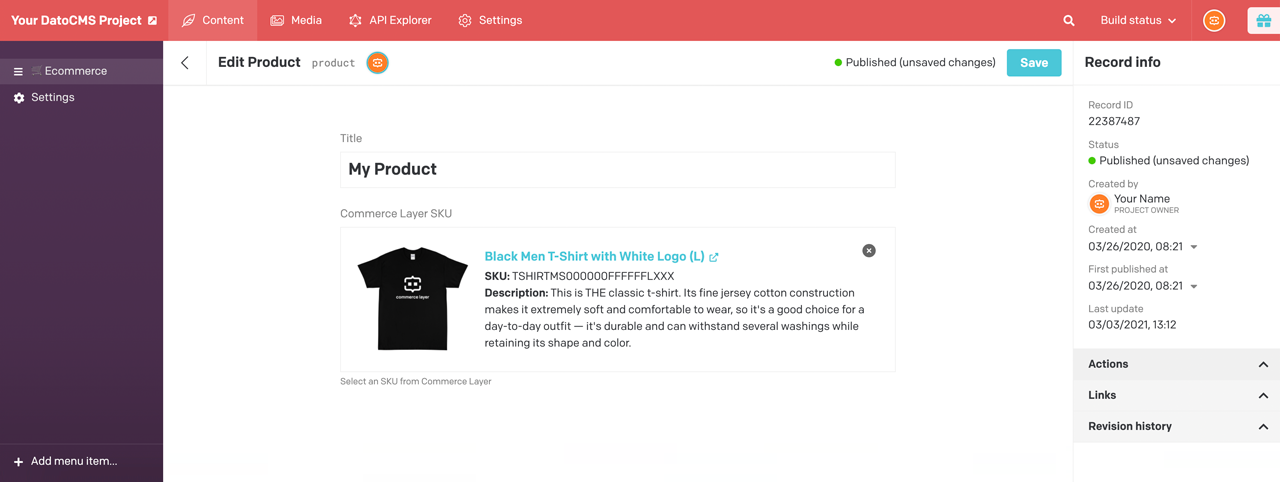The image size is (1280, 482).
Task: Remove the selected SKU with the X icon
Action: click(x=869, y=251)
